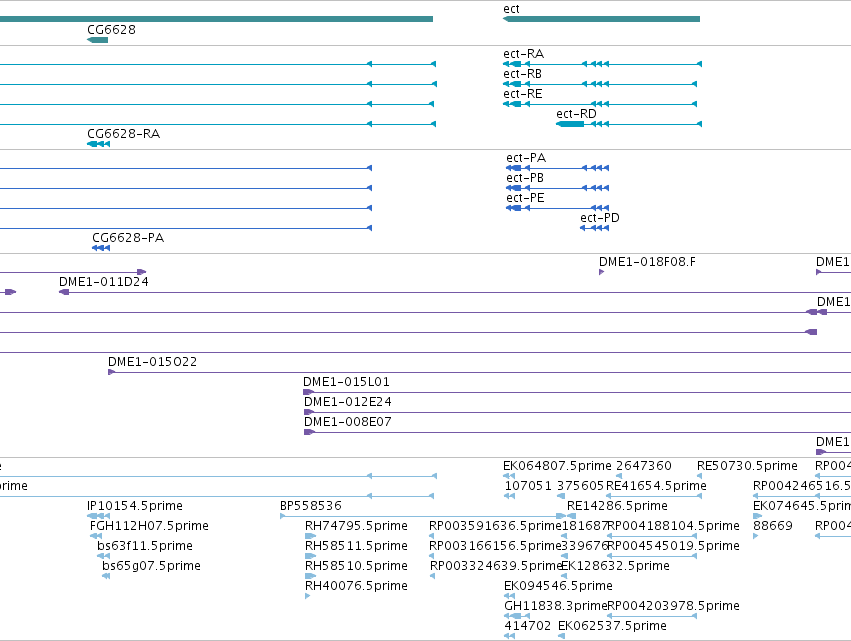Click the RP004545019.5prime EST label
Screen dimensions: 851x641
tap(674, 546)
